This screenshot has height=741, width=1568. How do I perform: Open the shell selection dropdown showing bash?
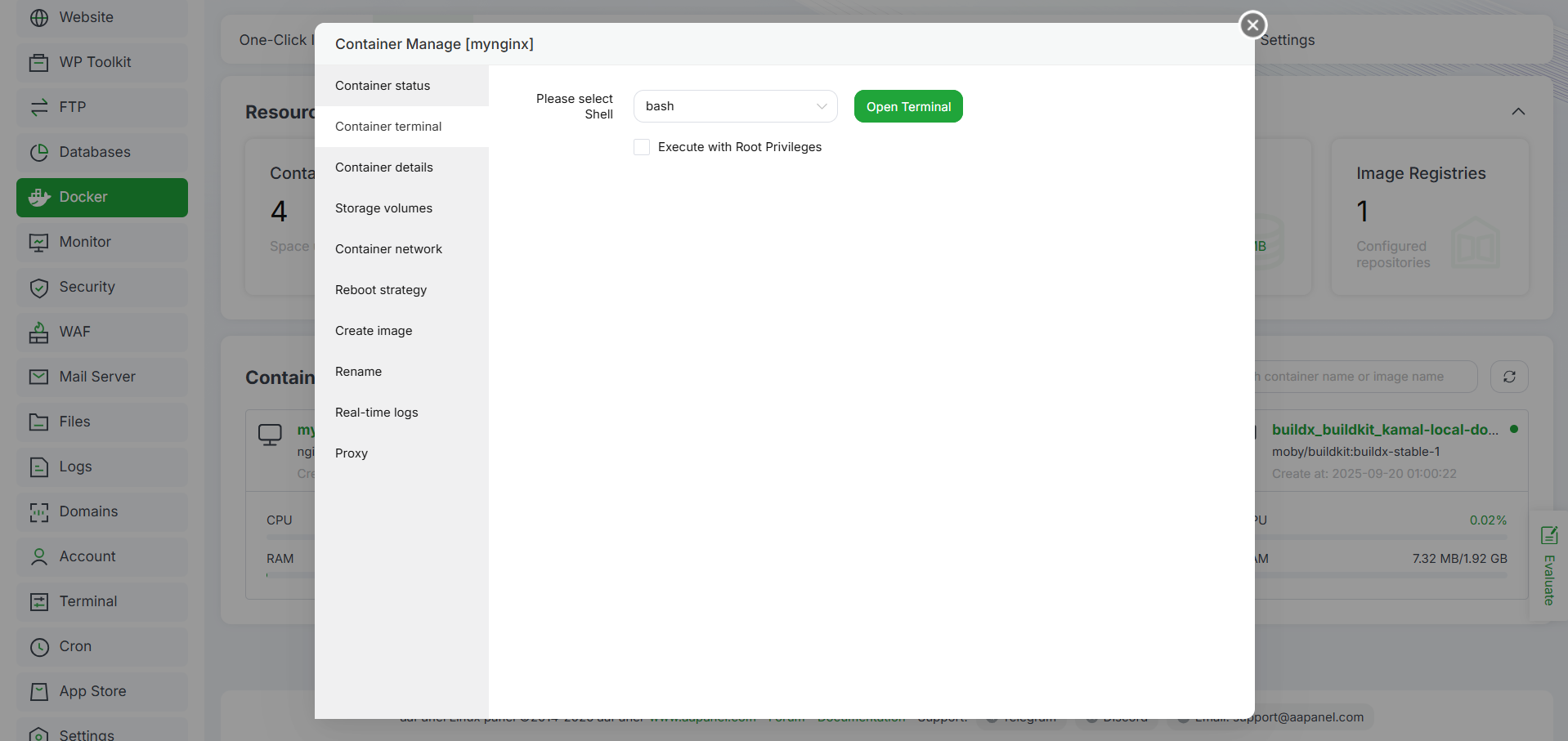[735, 106]
